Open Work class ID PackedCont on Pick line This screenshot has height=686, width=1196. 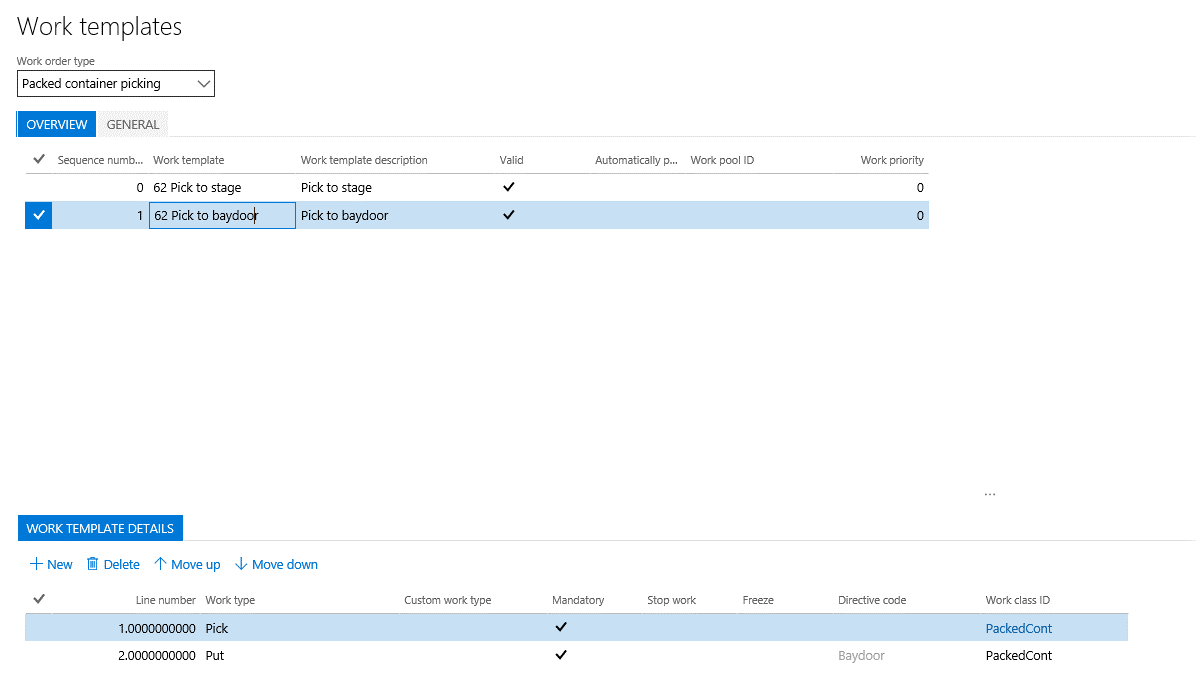click(x=1018, y=629)
